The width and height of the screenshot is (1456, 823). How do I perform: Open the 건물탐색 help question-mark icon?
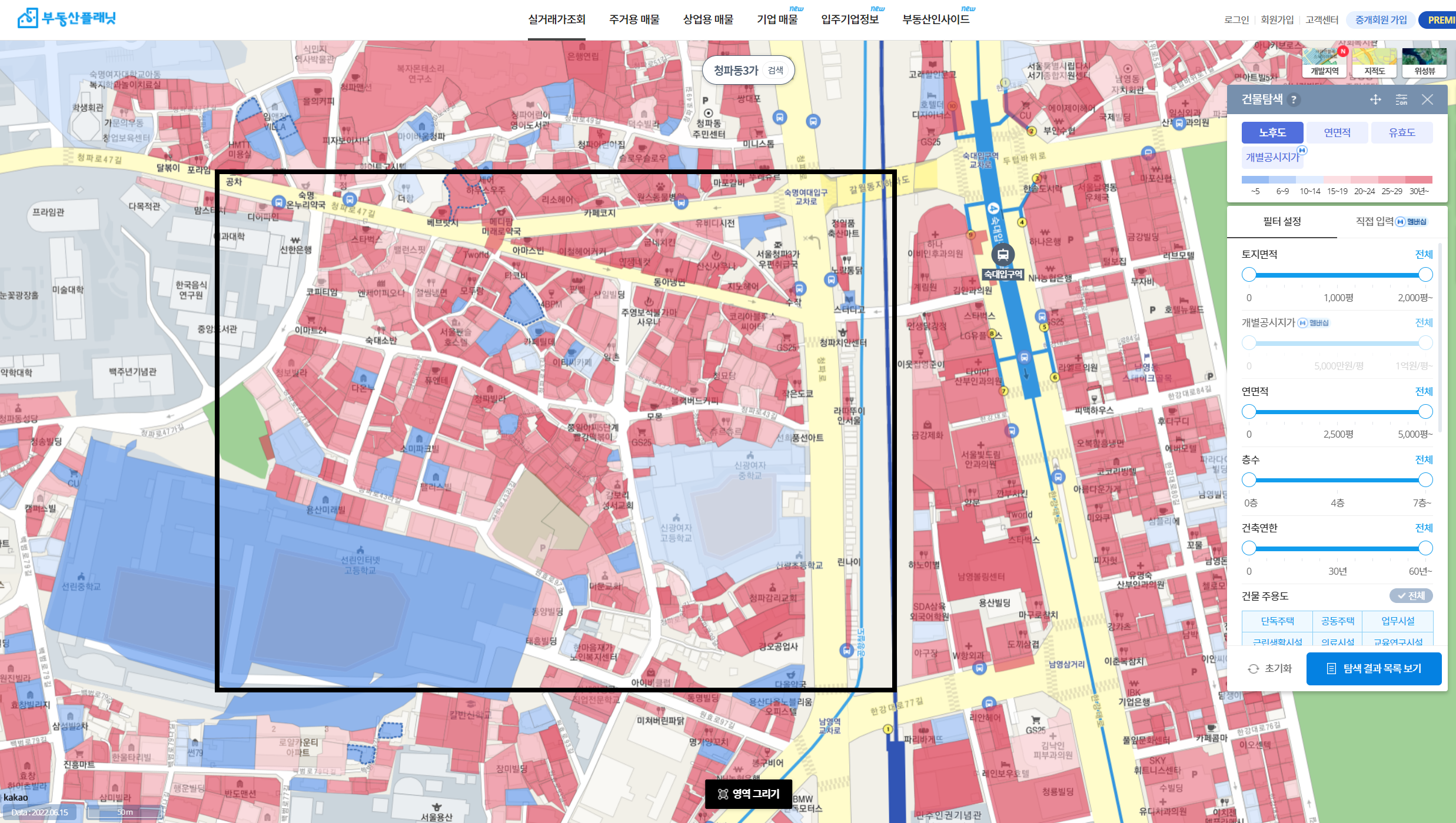click(1294, 99)
